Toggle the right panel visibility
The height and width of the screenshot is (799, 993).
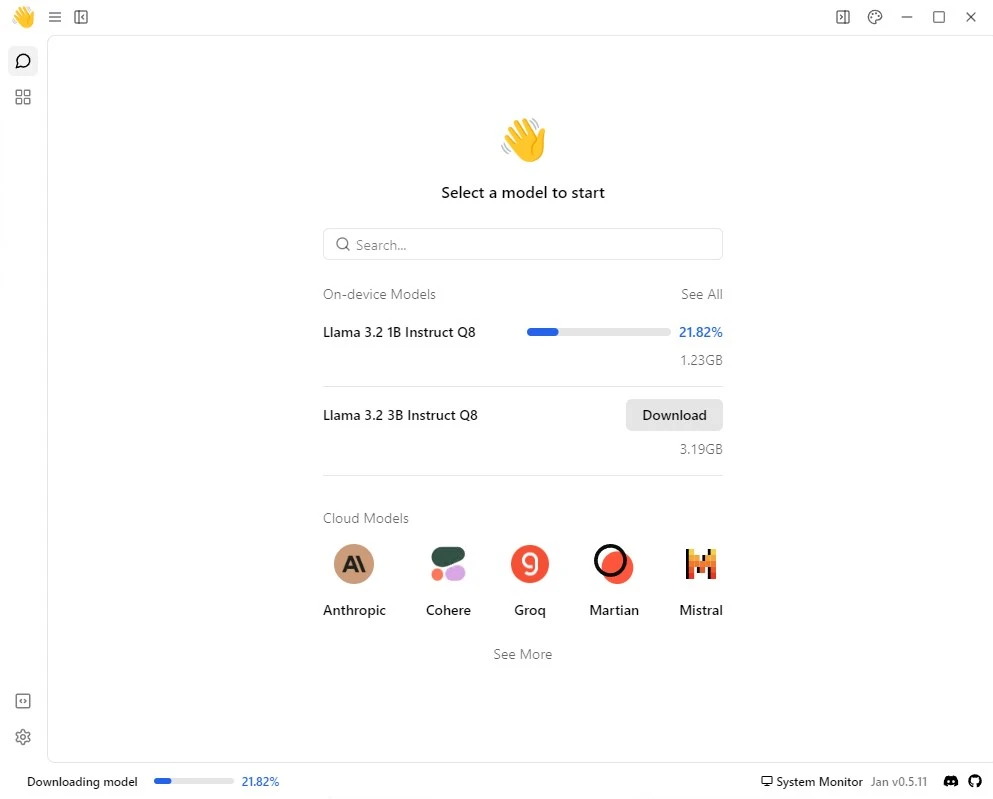coord(843,17)
